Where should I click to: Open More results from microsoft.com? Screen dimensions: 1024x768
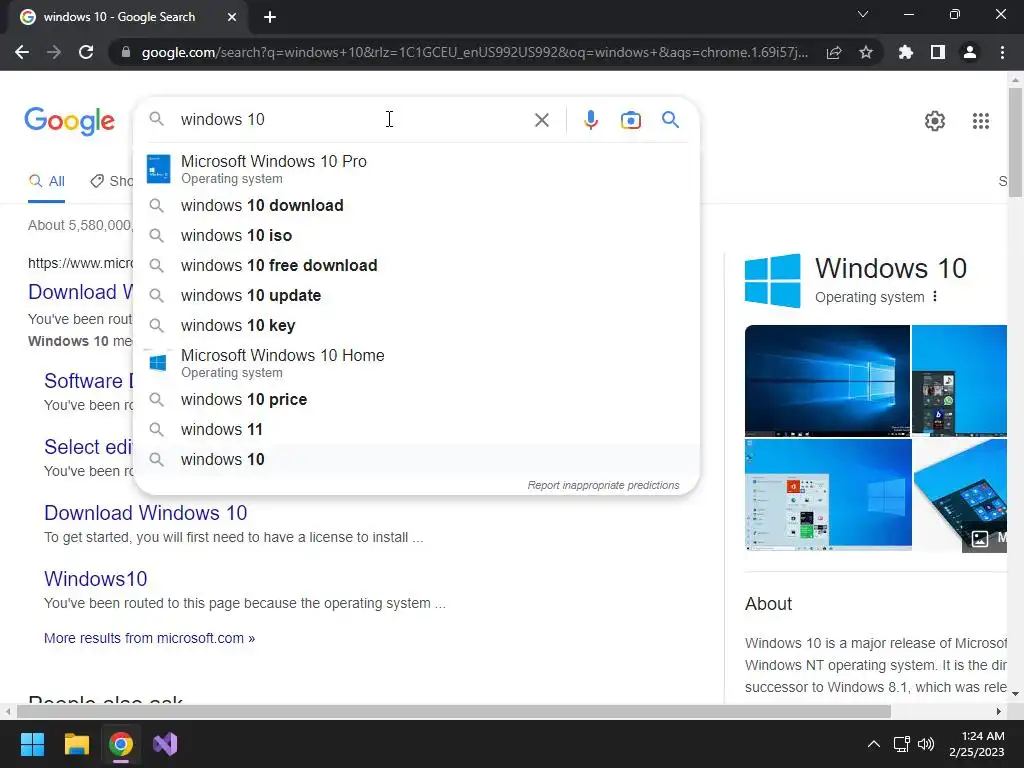click(x=150, y=638)
